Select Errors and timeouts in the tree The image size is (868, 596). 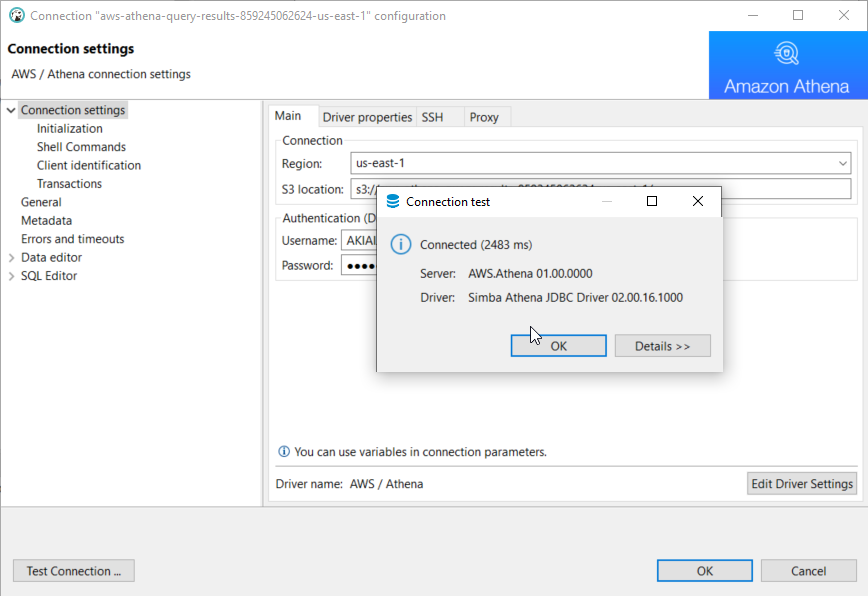(73, 239)
